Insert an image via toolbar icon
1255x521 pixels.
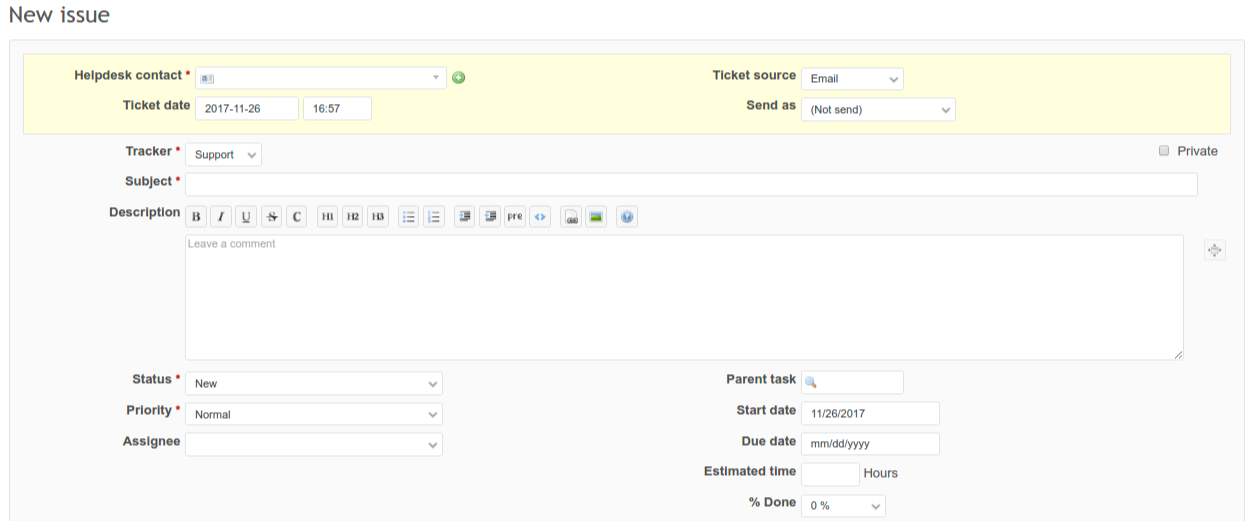click(596, 217)
